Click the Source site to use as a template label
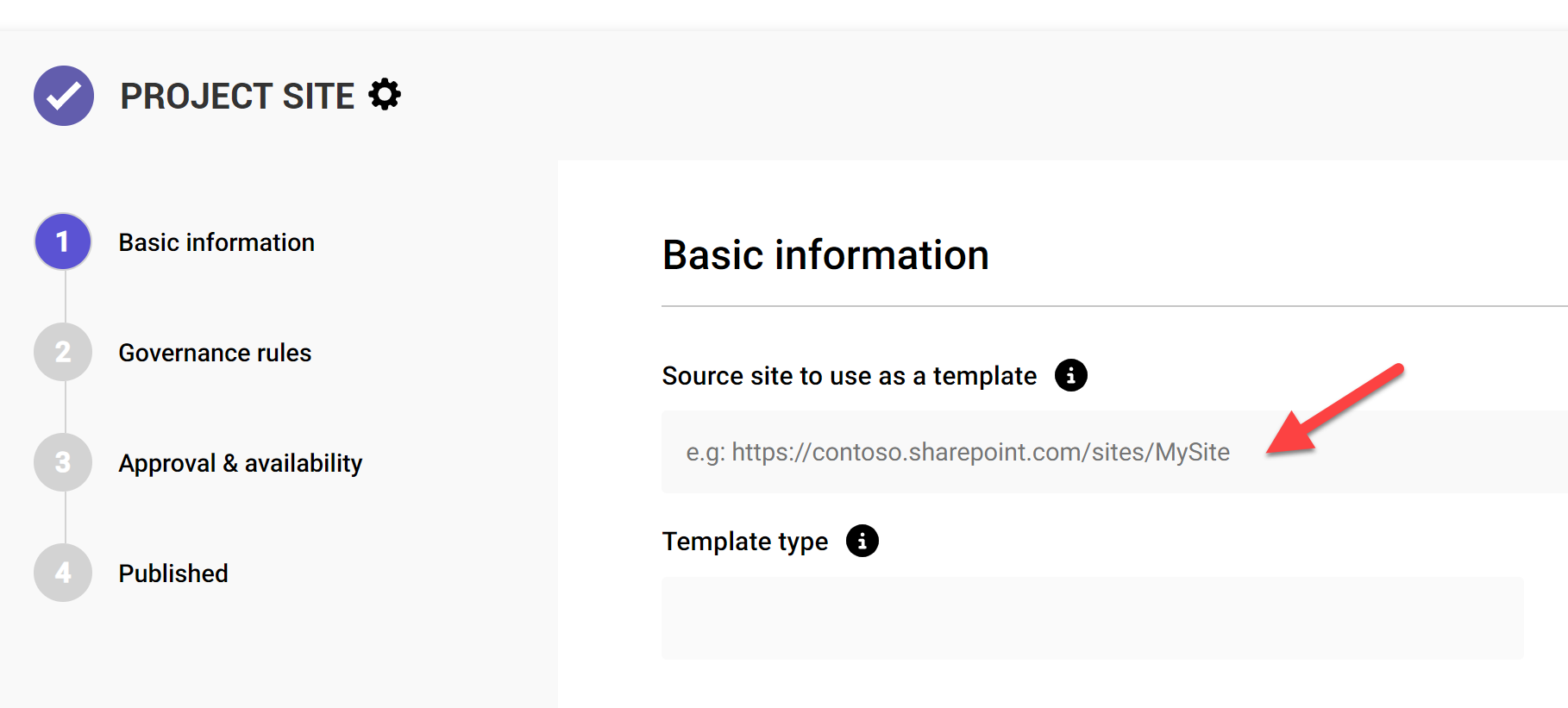 (x=850, y=376)
